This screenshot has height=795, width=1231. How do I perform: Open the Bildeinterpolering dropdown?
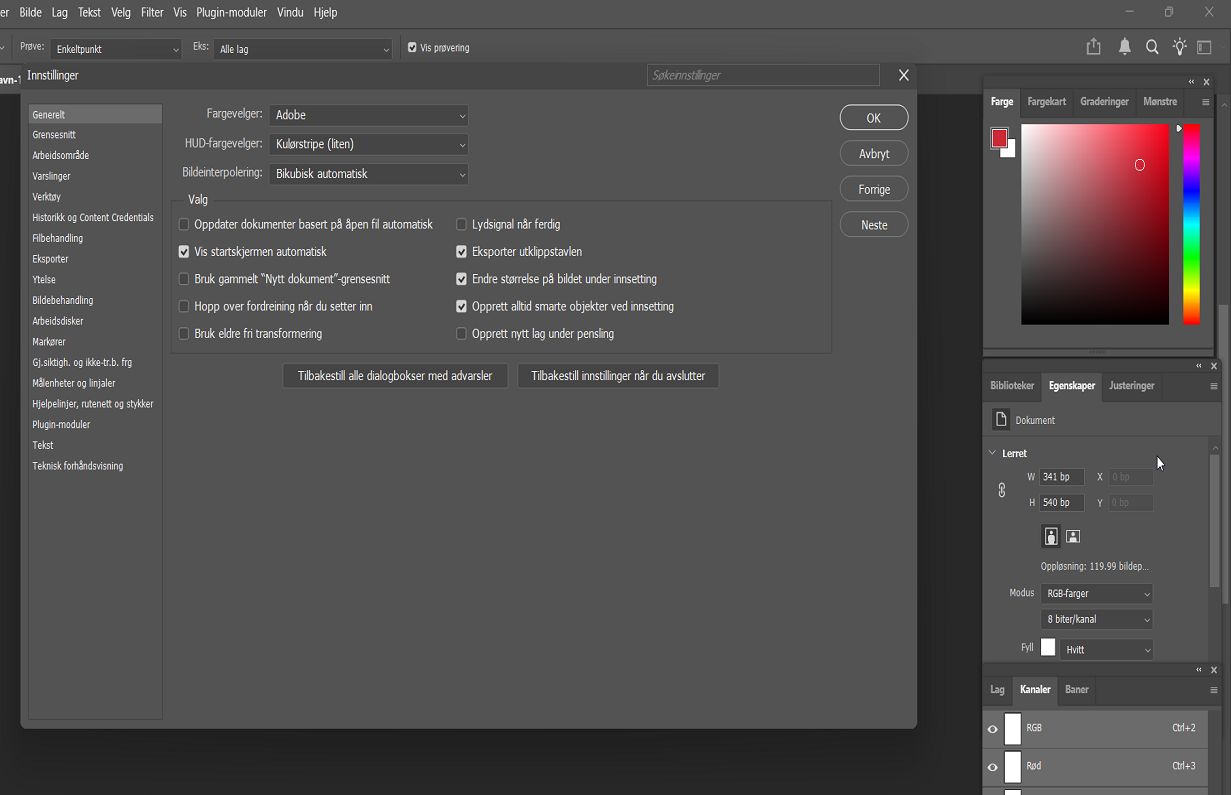(x=368, y=174)
